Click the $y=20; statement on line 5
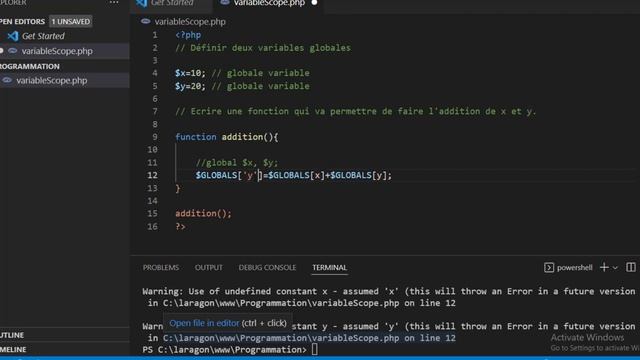The width and height of the screenshot is (640, 360). click(x=190, y=86)
